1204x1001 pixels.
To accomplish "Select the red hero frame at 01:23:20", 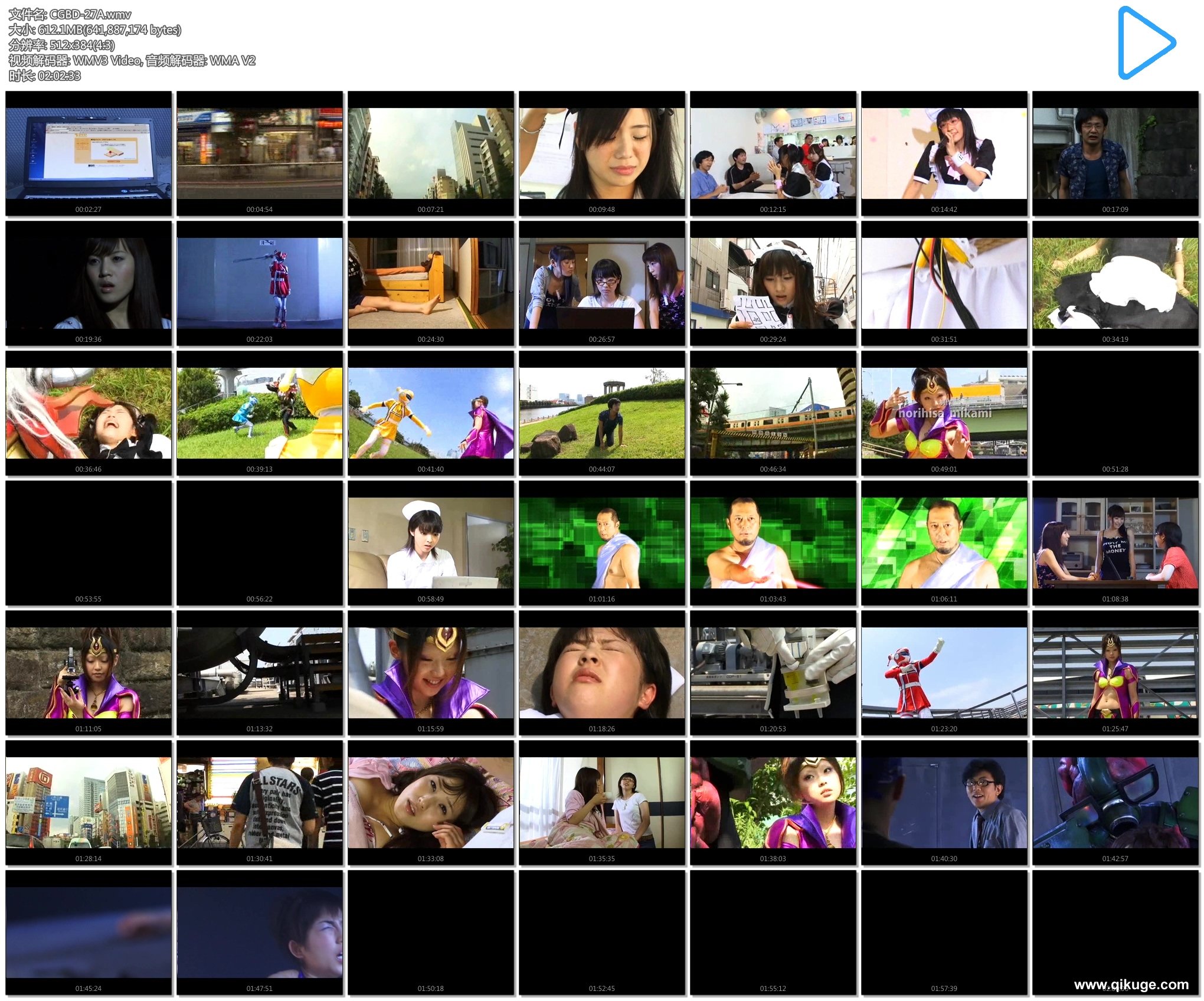I will pos(944,673).
